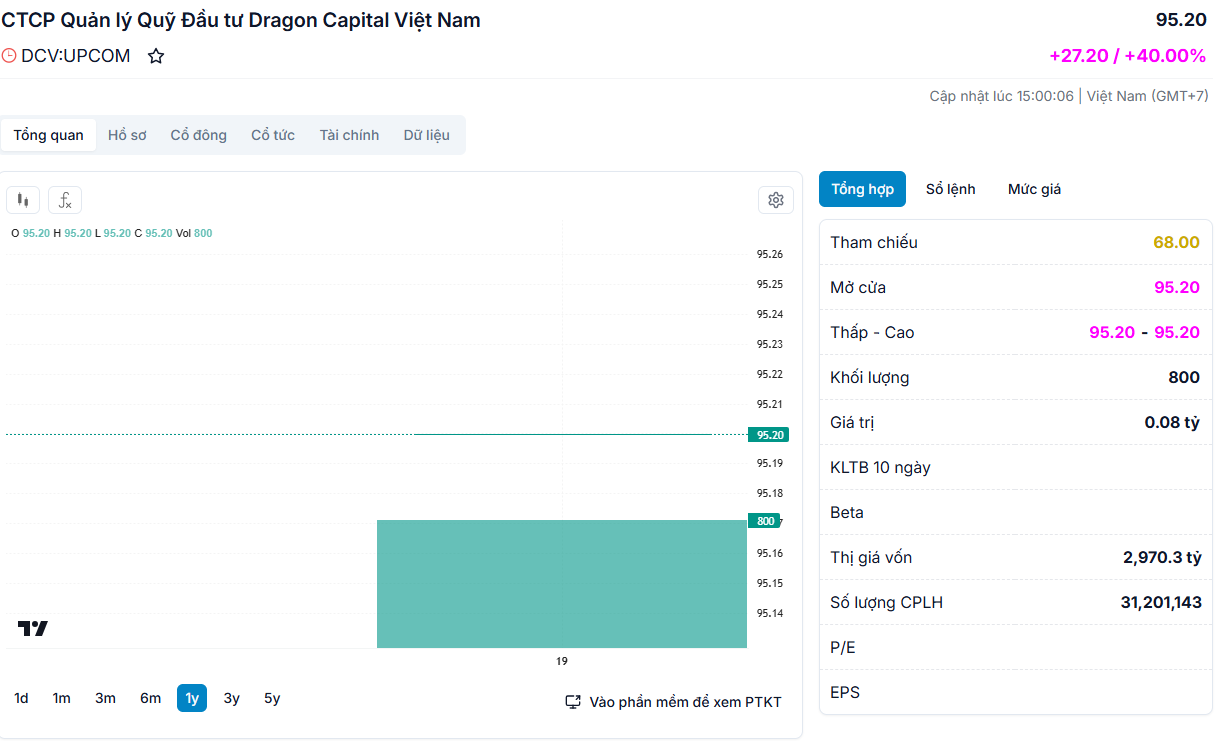This screenshot has height=741, width=1231.
Task: Switch chart range to 5y
Action: pos(272,698)
